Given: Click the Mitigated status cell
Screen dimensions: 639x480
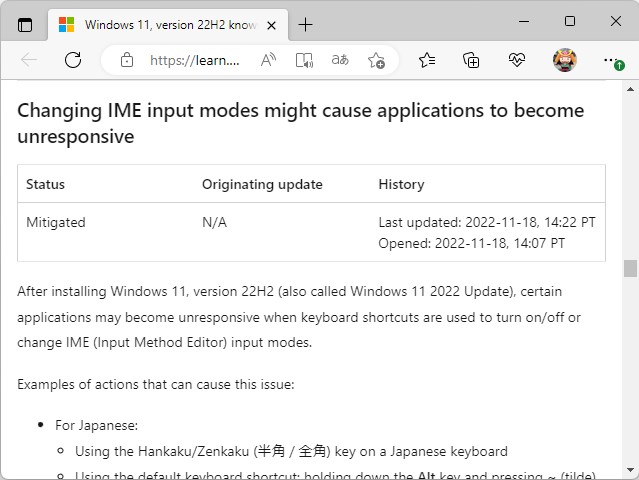Looking at the screenshot, I should [x=56, y=222].
